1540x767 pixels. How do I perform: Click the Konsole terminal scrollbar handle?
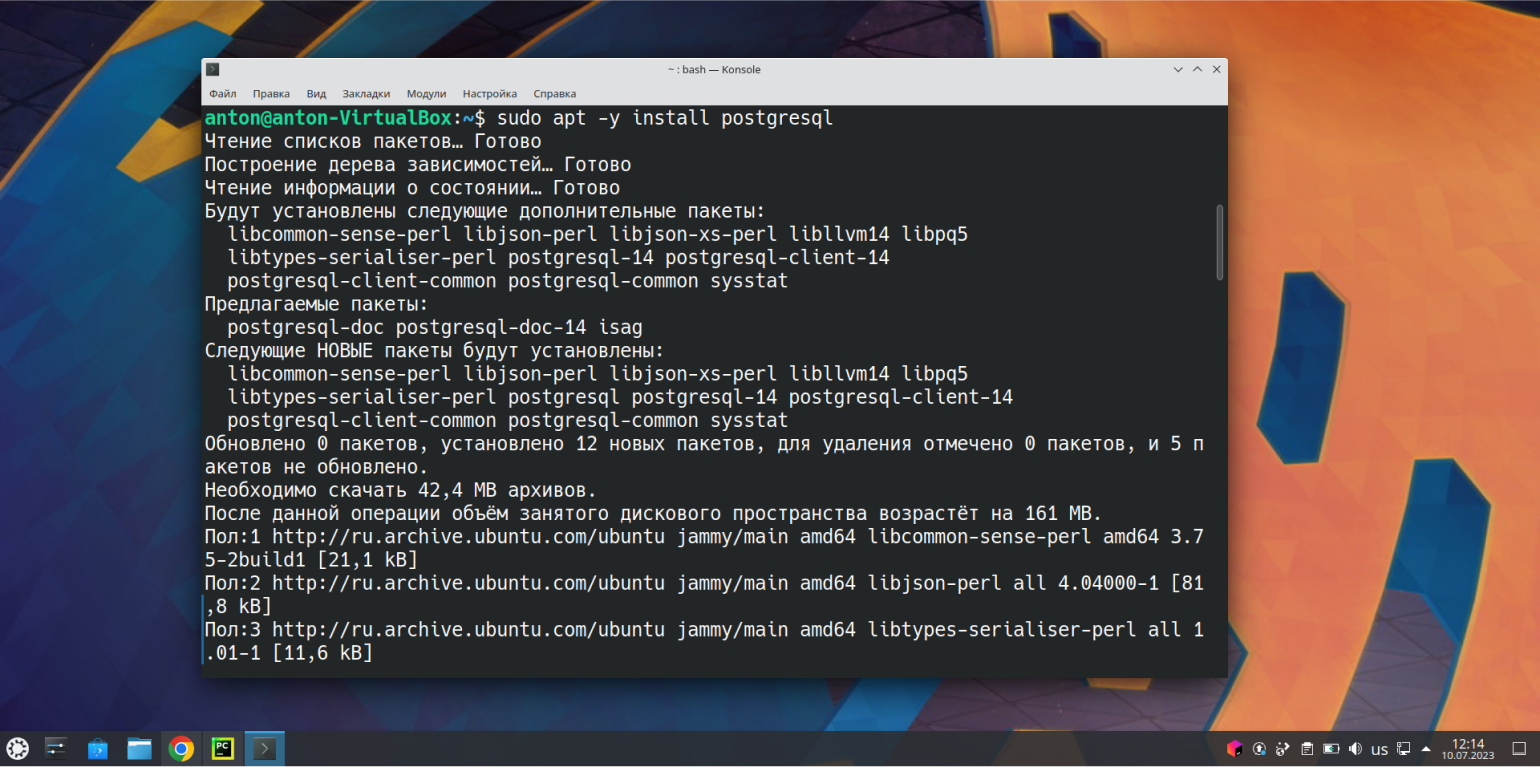coord(1219,243)
